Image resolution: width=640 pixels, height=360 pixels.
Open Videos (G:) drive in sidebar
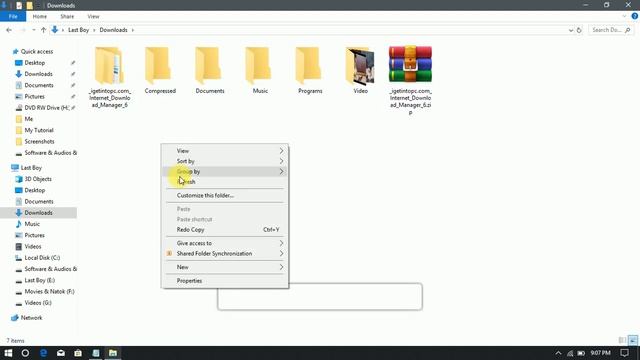tap(38, 303)
